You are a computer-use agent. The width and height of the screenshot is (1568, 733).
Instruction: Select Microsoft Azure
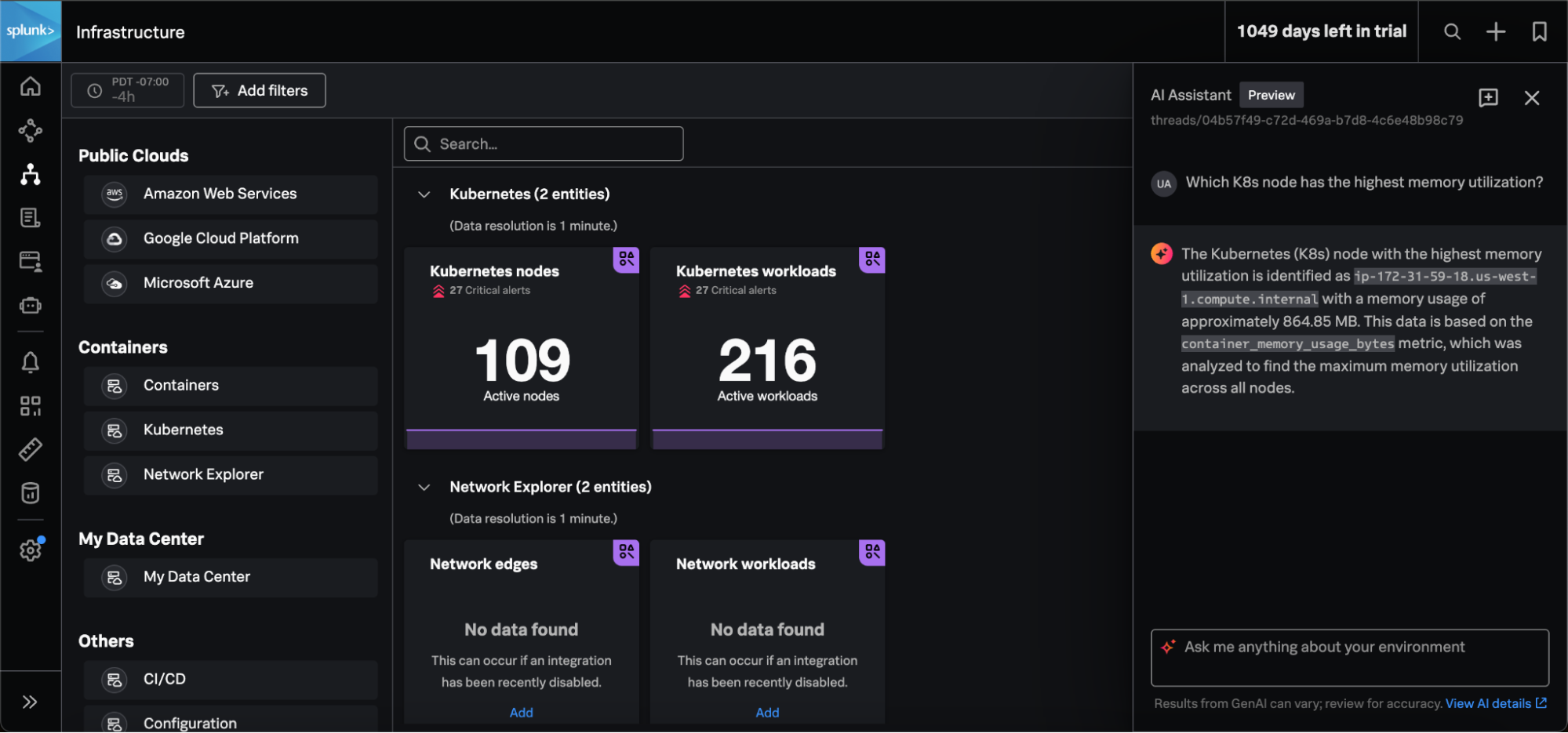(x=231, y=284)
